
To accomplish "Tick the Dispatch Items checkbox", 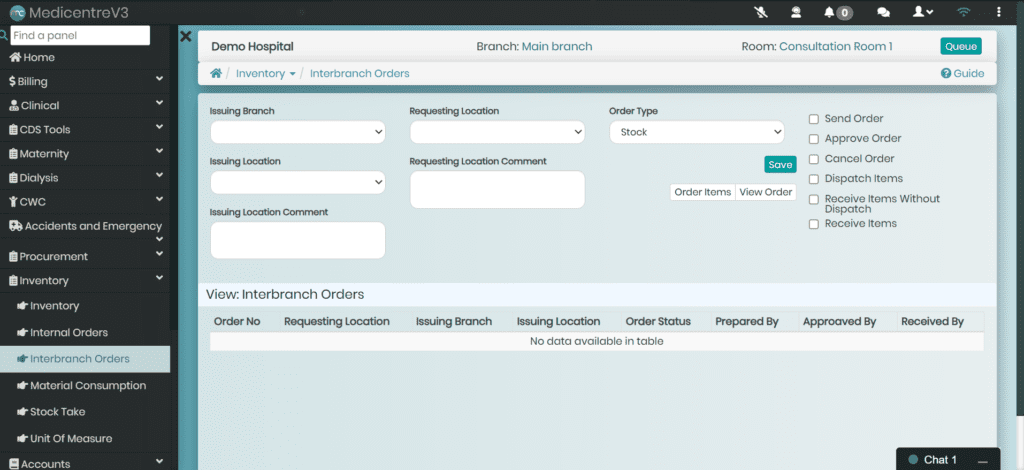I will click(x=814, y=179).
